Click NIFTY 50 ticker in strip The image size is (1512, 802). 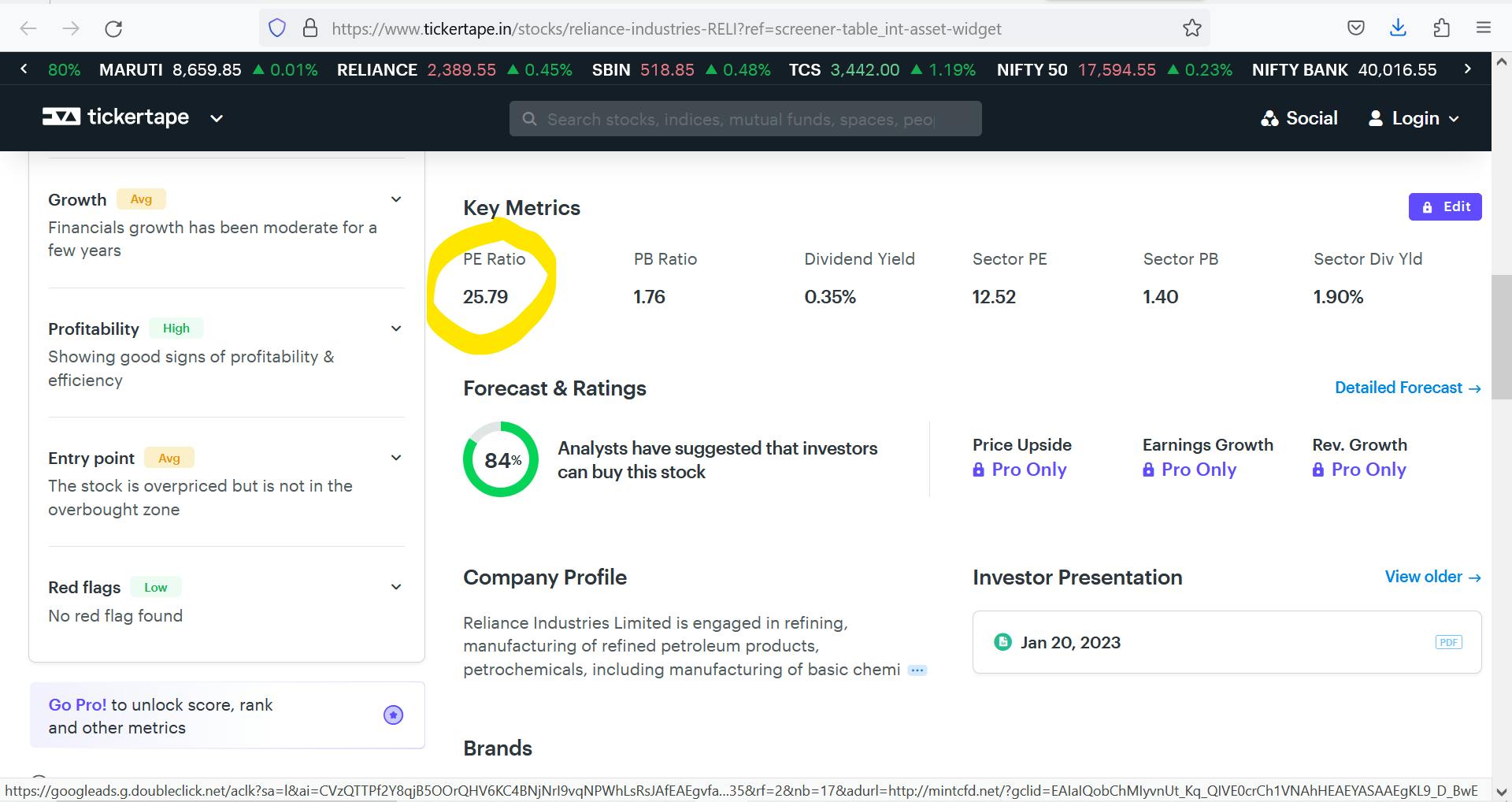click(1114, 69)
